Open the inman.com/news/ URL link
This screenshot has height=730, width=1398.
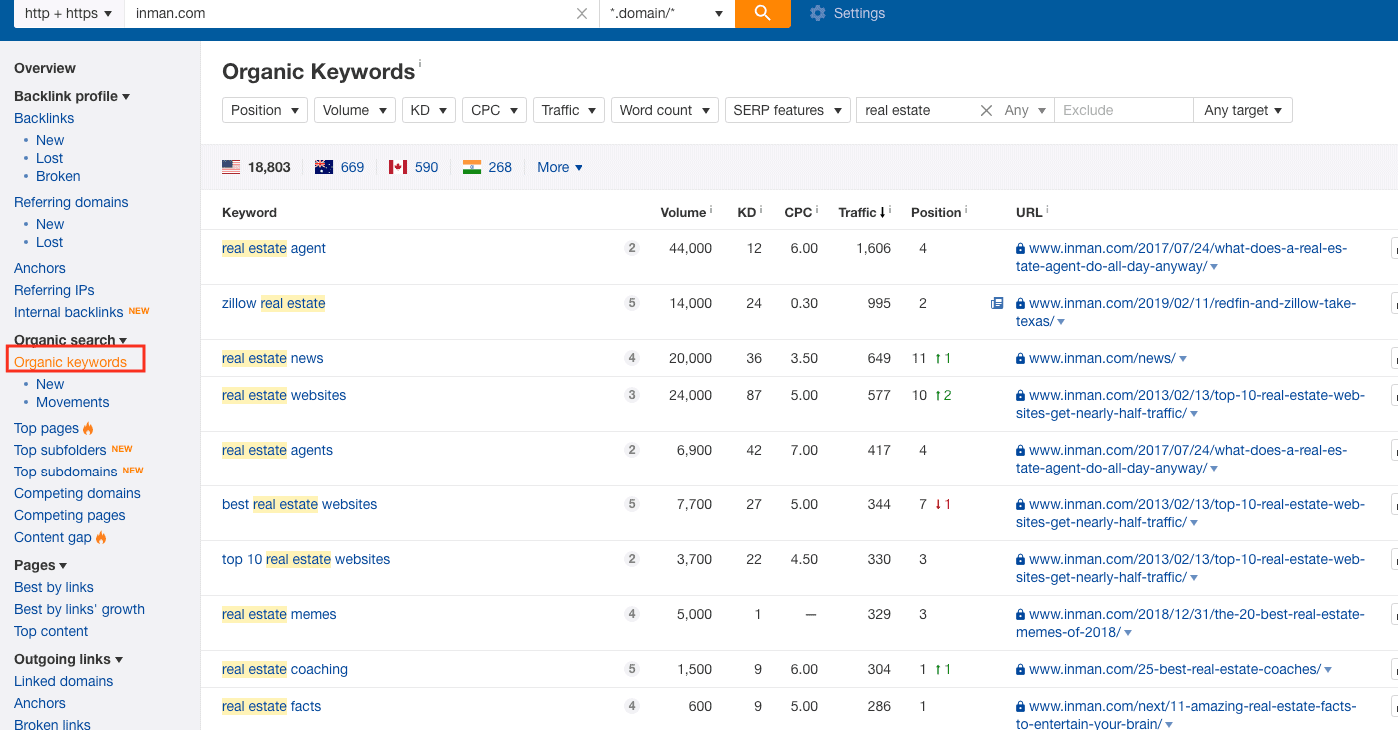pyautogui.click(x=1102, y=358)
